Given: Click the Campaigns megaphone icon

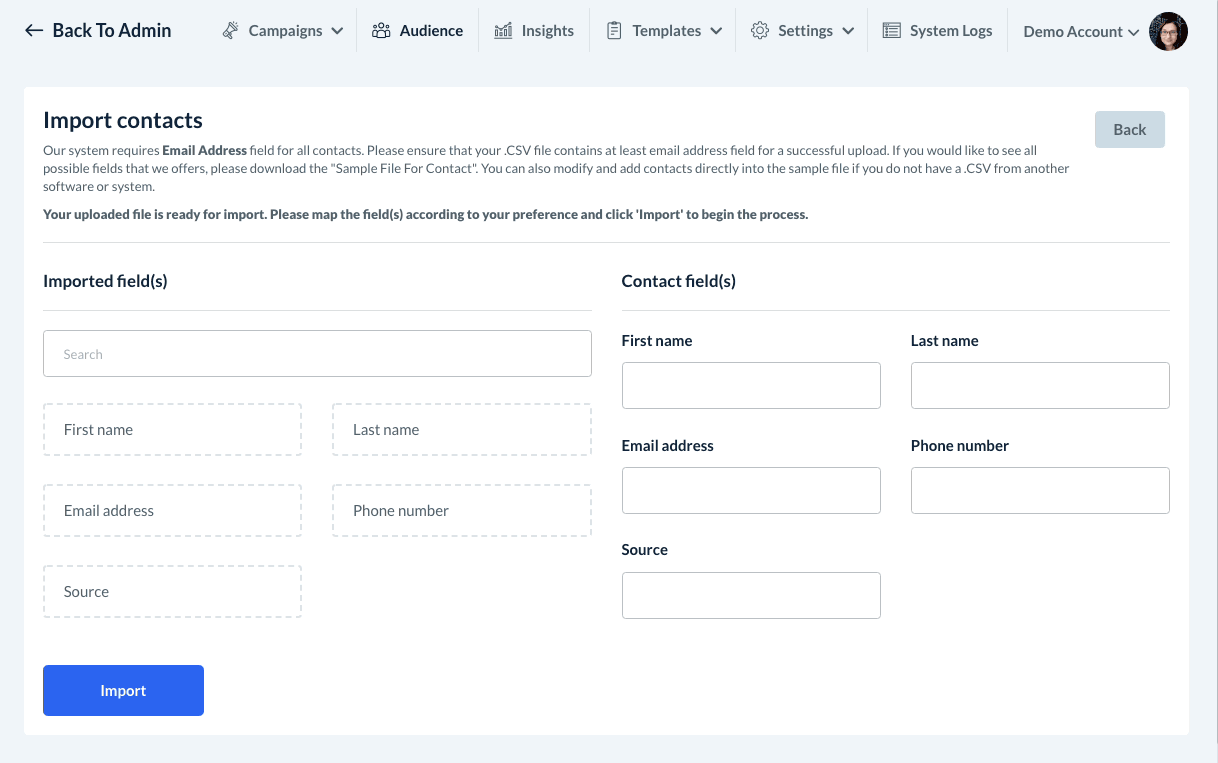Looking at the screenshot, I should point(231,31).
